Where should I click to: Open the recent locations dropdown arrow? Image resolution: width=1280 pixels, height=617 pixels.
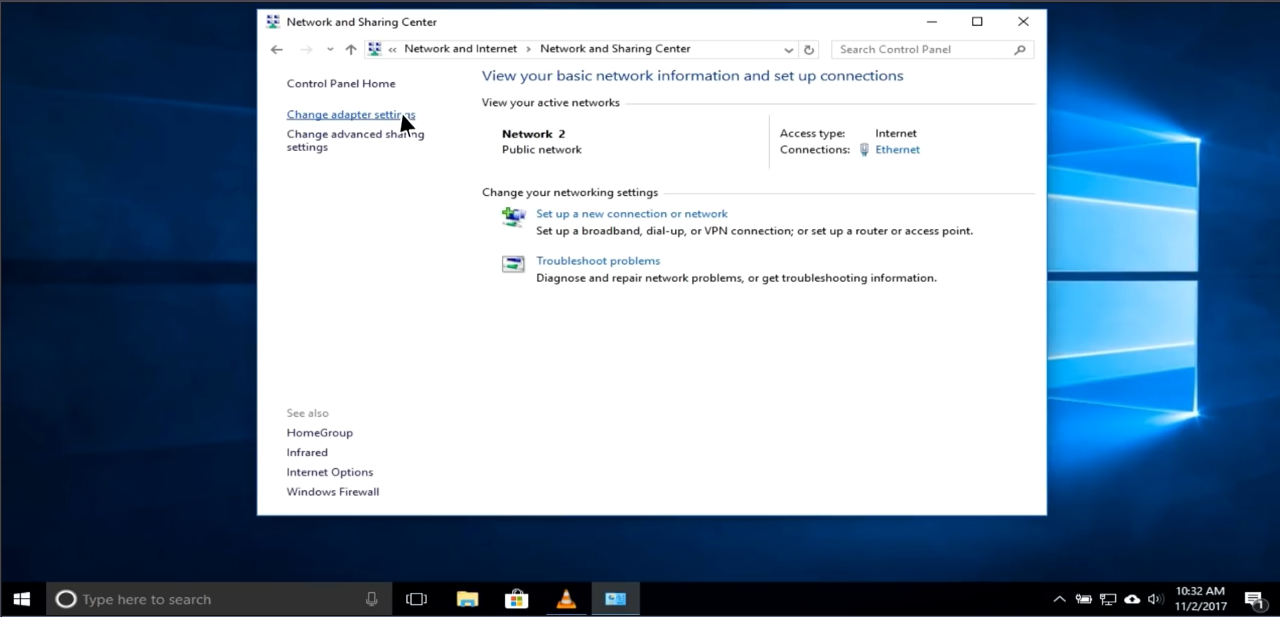click(x=330, y=50)
